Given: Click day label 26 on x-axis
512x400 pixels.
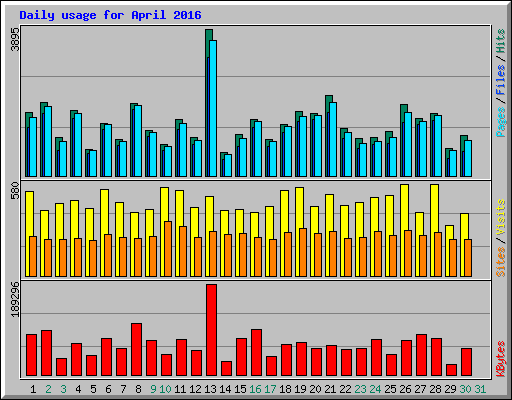Looking at the screenshot, I should (x=405, y=389).
